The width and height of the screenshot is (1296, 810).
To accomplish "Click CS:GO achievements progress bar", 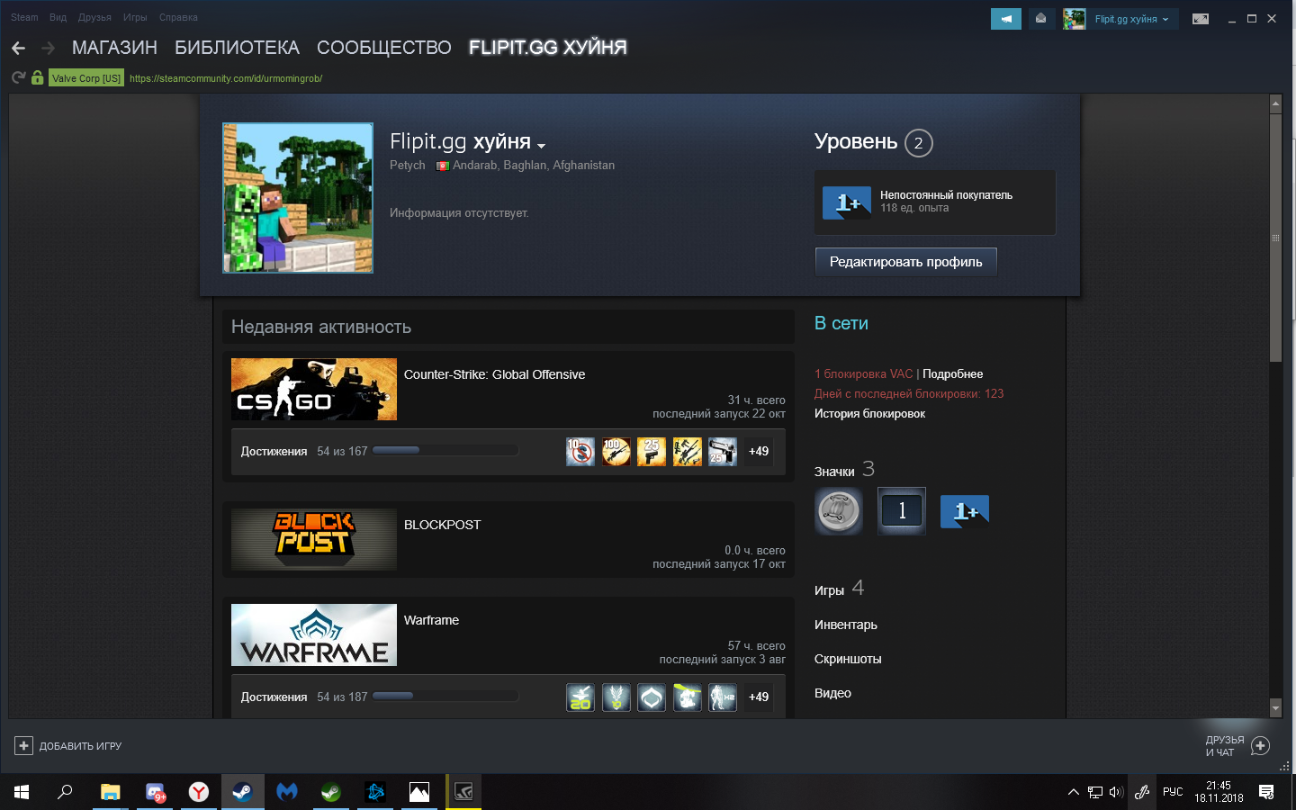I will (x=446, y=451).
